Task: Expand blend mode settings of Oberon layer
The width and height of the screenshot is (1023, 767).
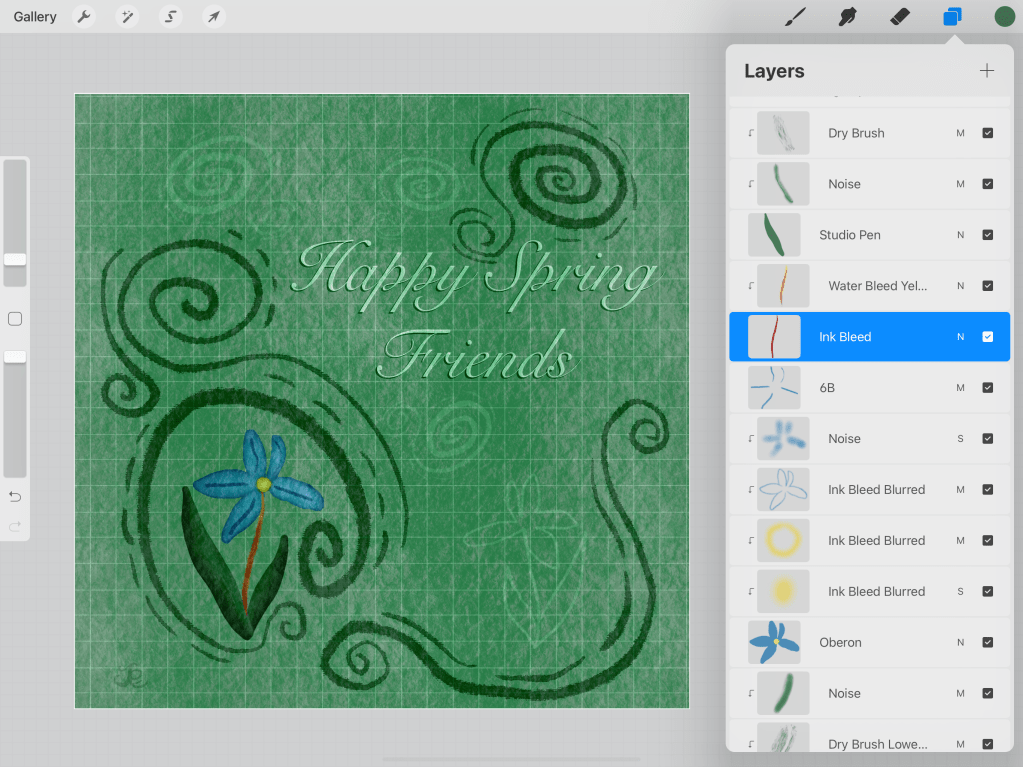Action: [960, 643]
